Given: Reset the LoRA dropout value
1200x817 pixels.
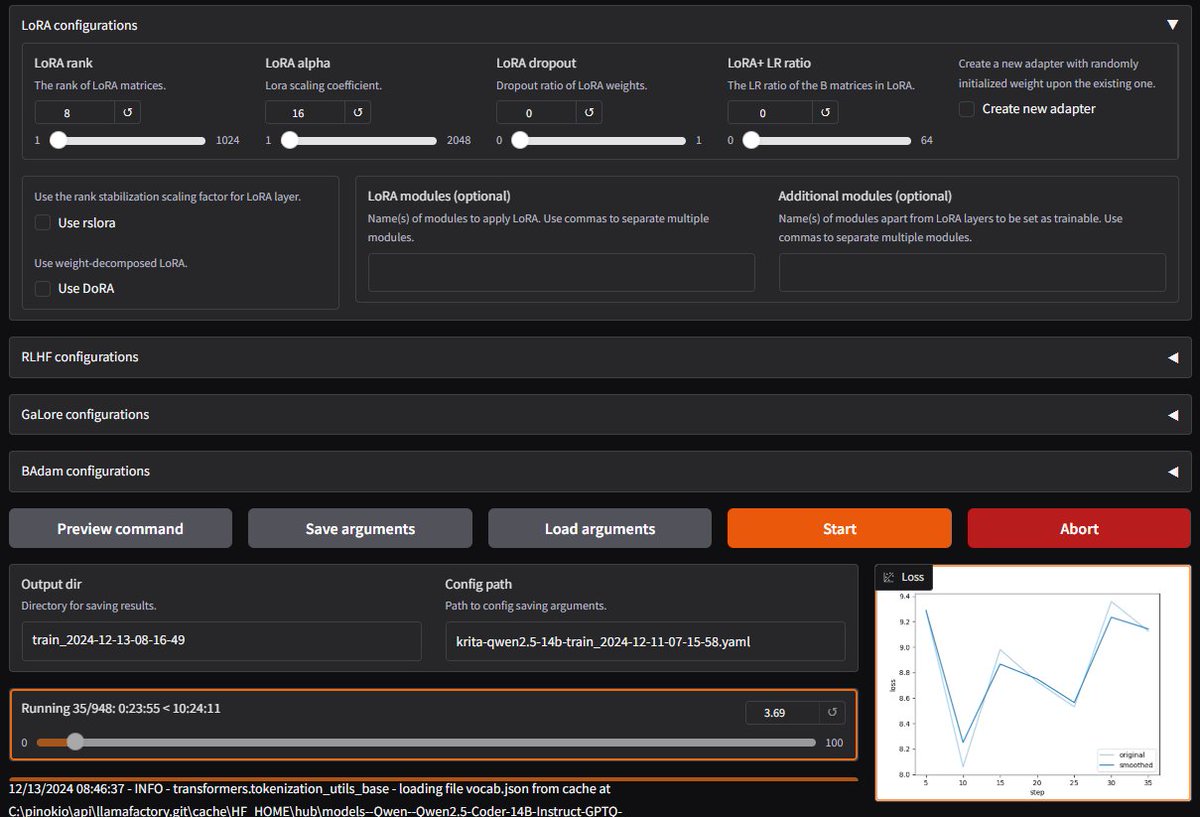Looking at the screenshot, I should [x=589, y=112].
